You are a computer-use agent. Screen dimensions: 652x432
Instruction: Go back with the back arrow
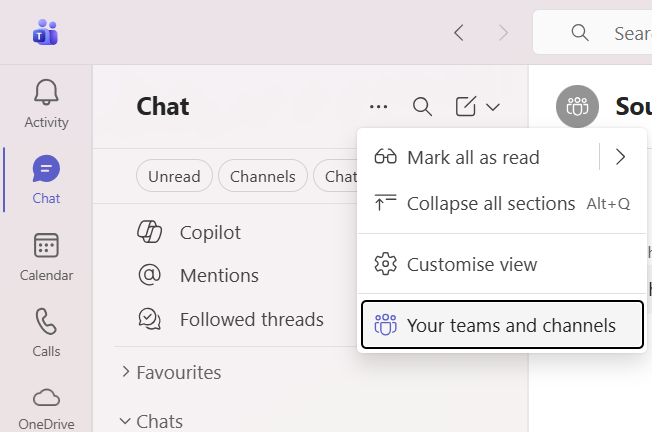[459, 33]
